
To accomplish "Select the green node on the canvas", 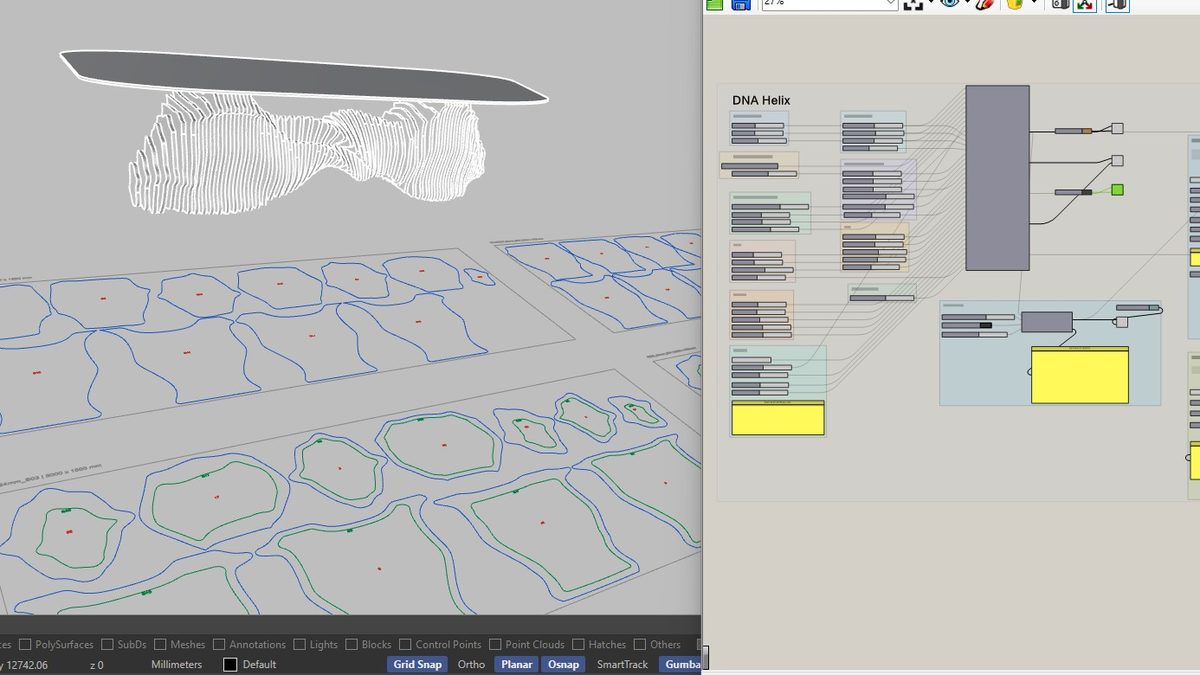I will pyautogui.click(x=1117, y=190).
